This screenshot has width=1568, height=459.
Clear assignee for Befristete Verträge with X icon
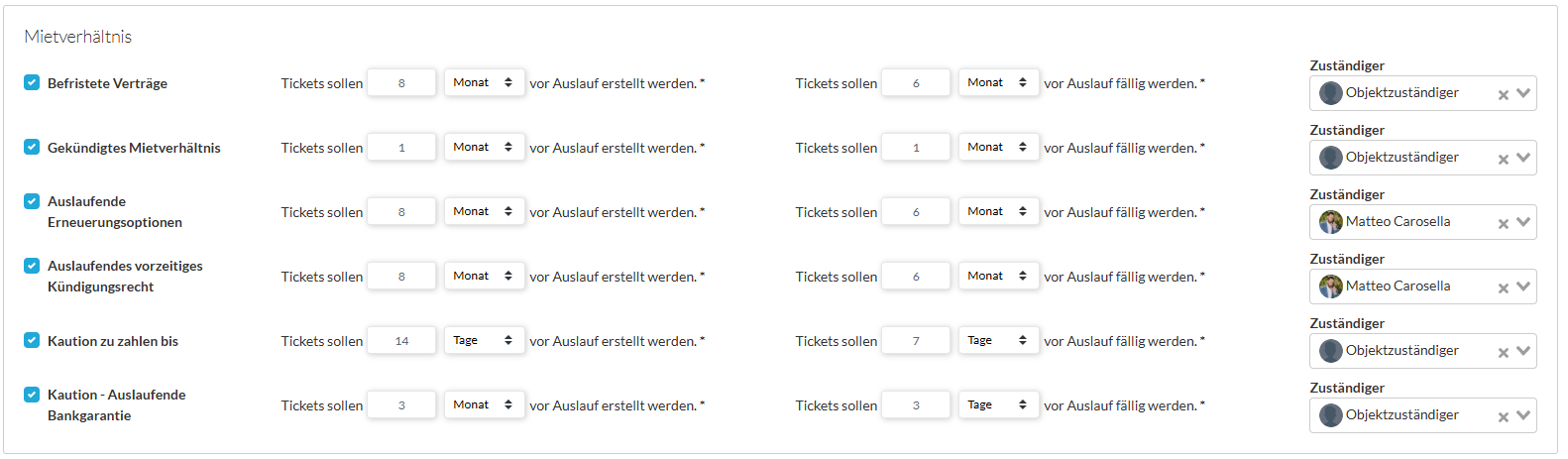coord(1503,95)
